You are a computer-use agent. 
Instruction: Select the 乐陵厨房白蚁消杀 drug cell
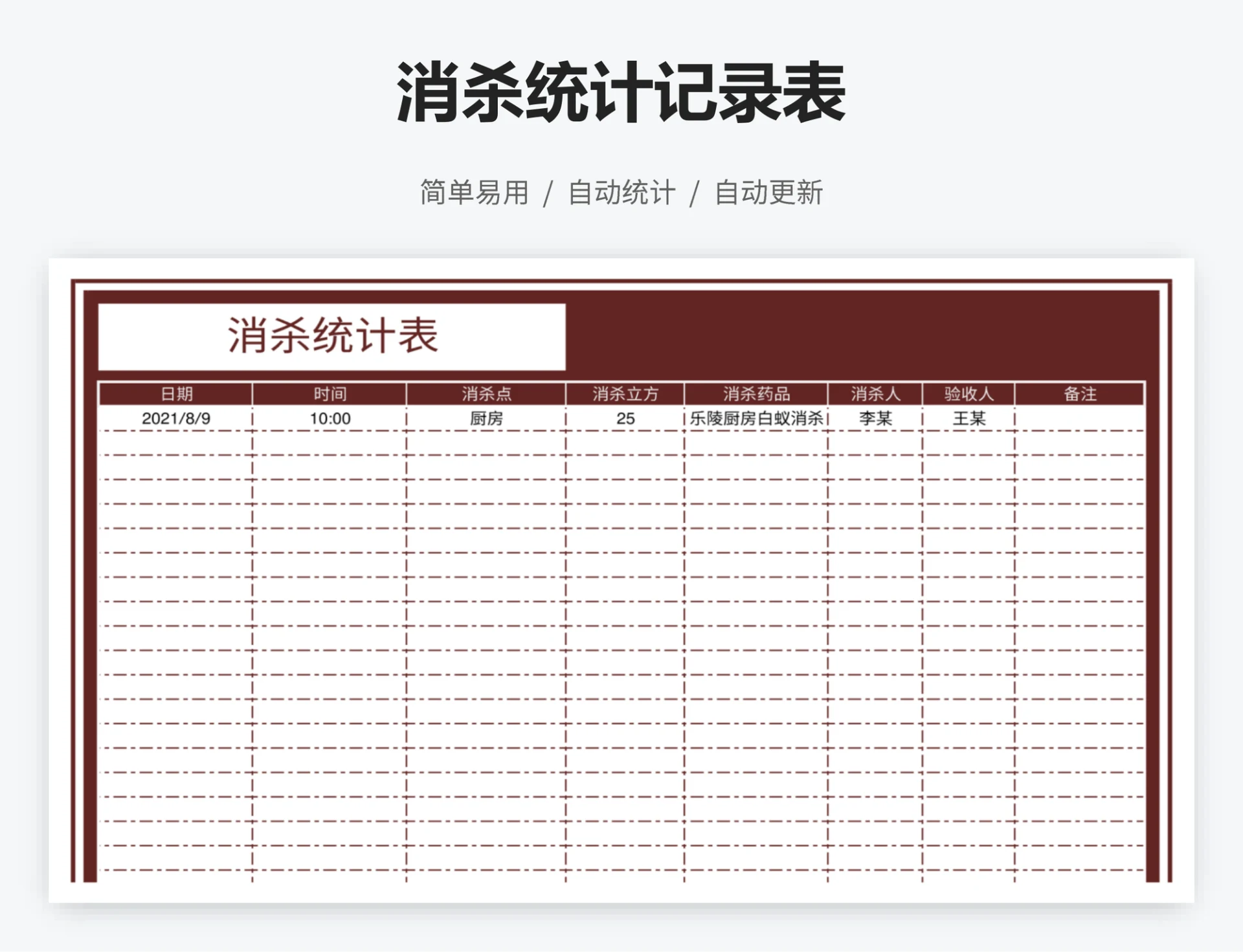(x=754, y=418)
